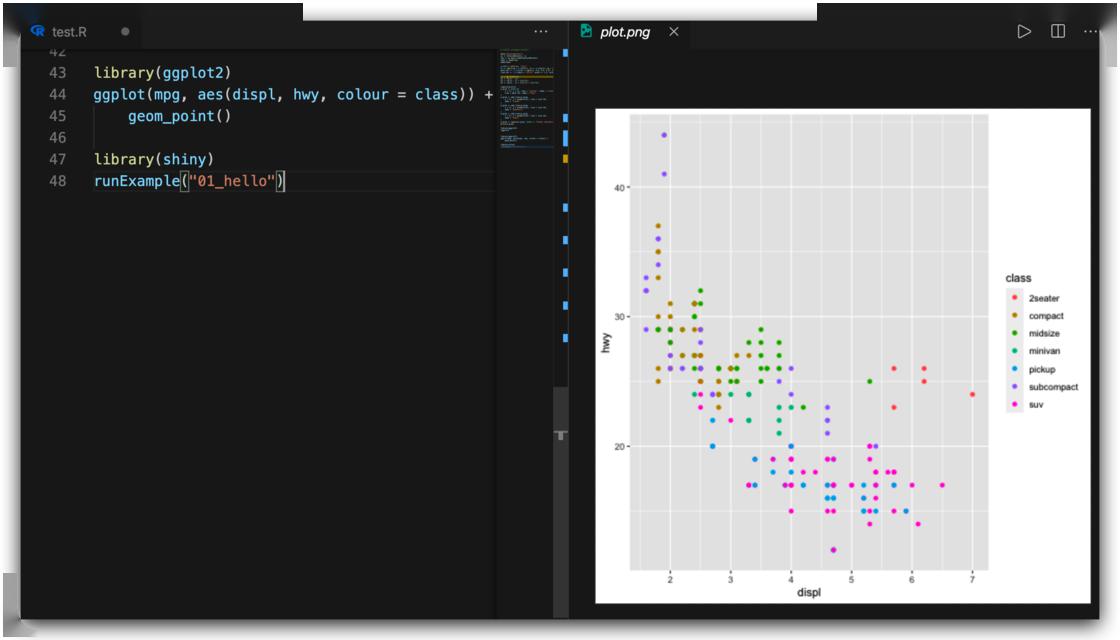Click line number 44 in gutter
The height and width of the screenshot is (640, 1120).
[x=57, y=95]
